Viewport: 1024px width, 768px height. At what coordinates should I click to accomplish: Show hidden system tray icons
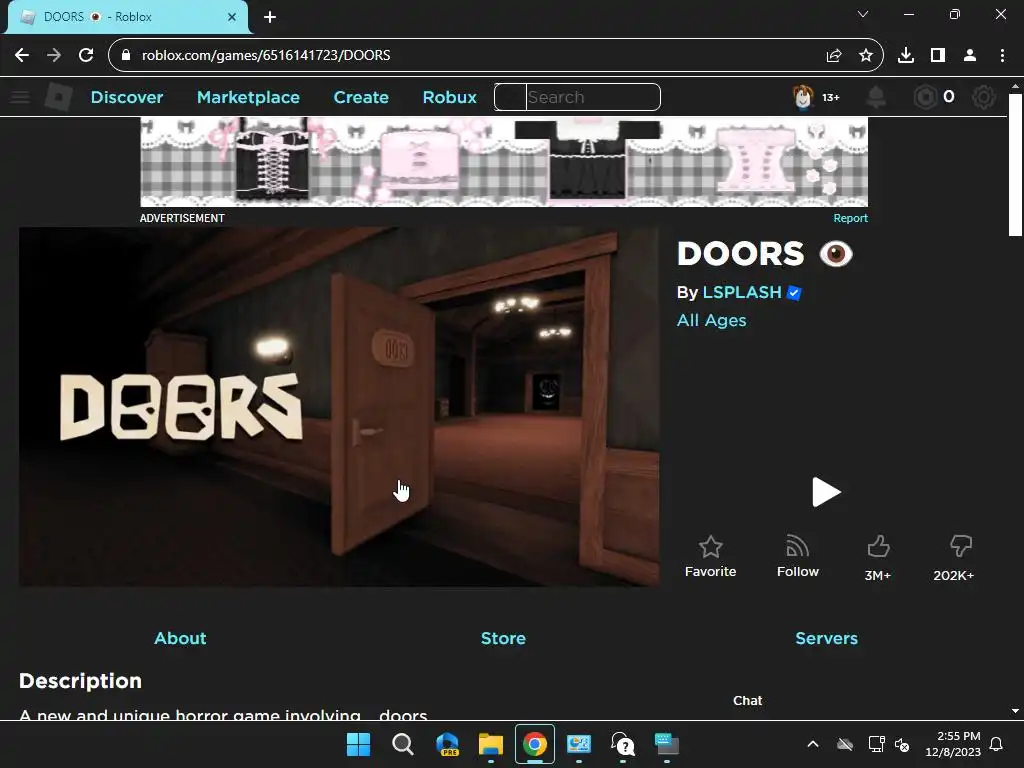click(x=813, y=744)
